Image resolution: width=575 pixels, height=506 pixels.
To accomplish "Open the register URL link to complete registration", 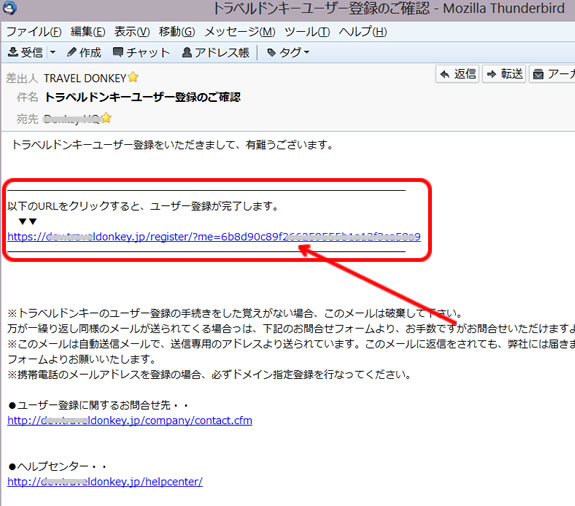I will 214,236.
